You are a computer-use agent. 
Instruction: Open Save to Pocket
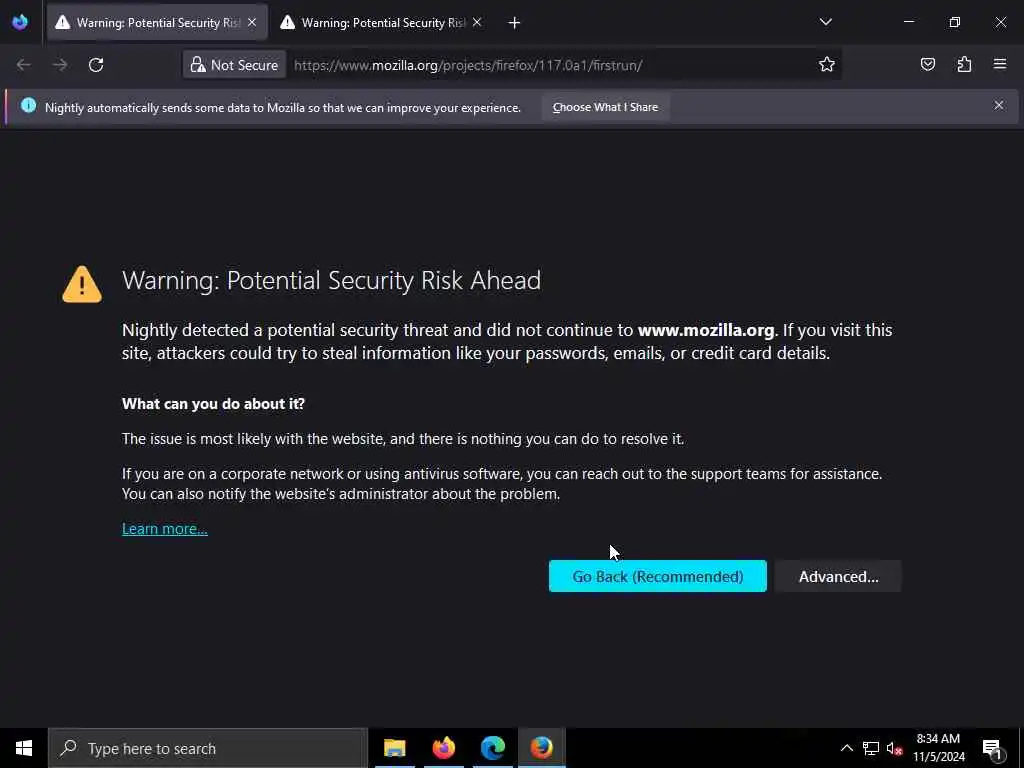pos(928,64)
